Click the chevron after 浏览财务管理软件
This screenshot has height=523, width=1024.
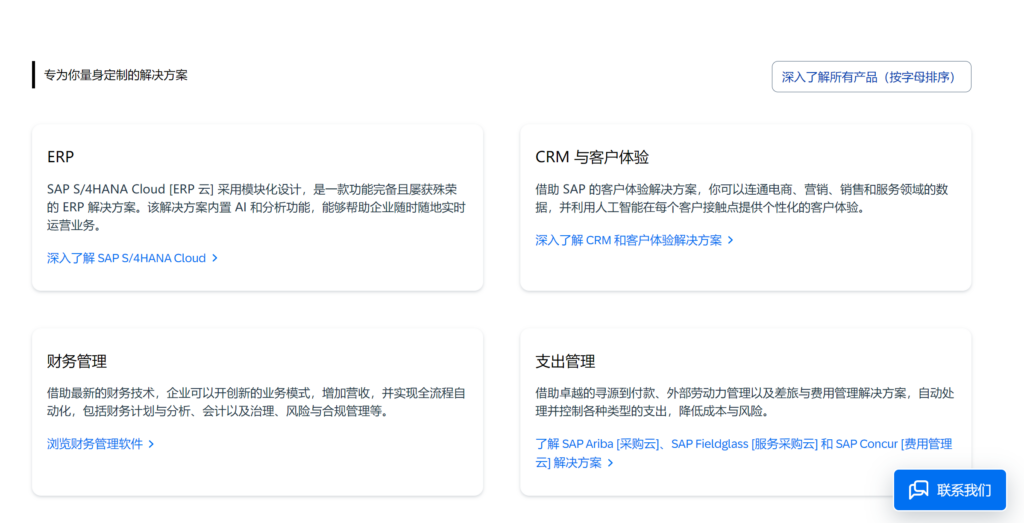tap(151, 444)
